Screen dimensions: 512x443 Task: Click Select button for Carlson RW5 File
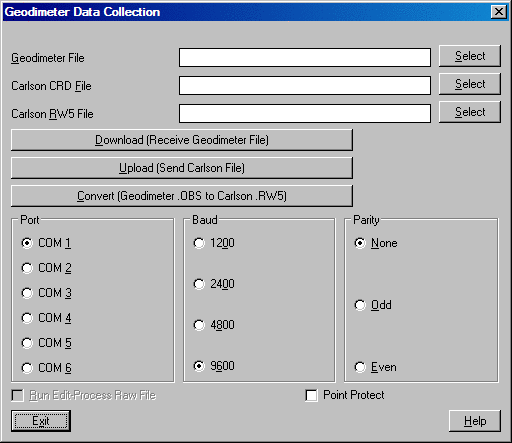(x=470, y=112)
